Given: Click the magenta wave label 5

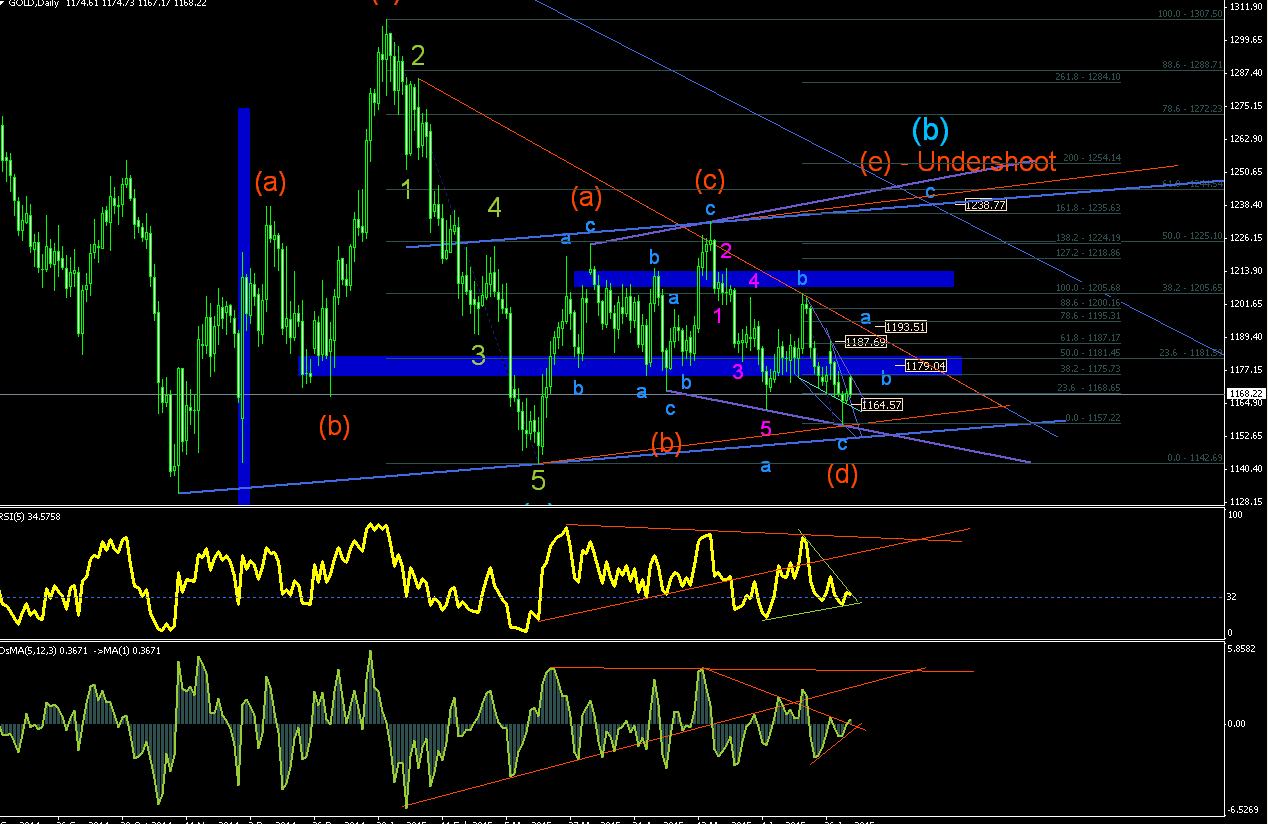Looking at the screenshot, I should [x=766, y=429].
